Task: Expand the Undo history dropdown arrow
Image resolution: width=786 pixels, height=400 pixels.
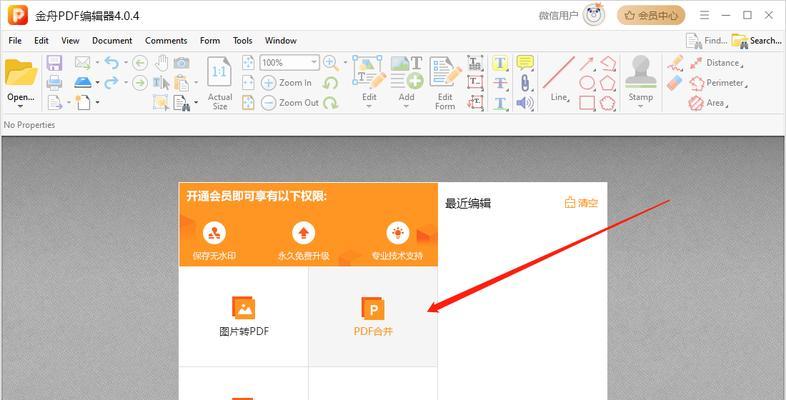Action: [x=126, y=63]
